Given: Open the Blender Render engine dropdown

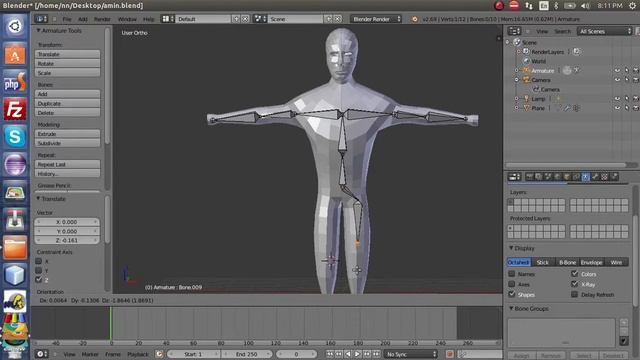Looking at the screenshot, I should (x=376, y=19).
